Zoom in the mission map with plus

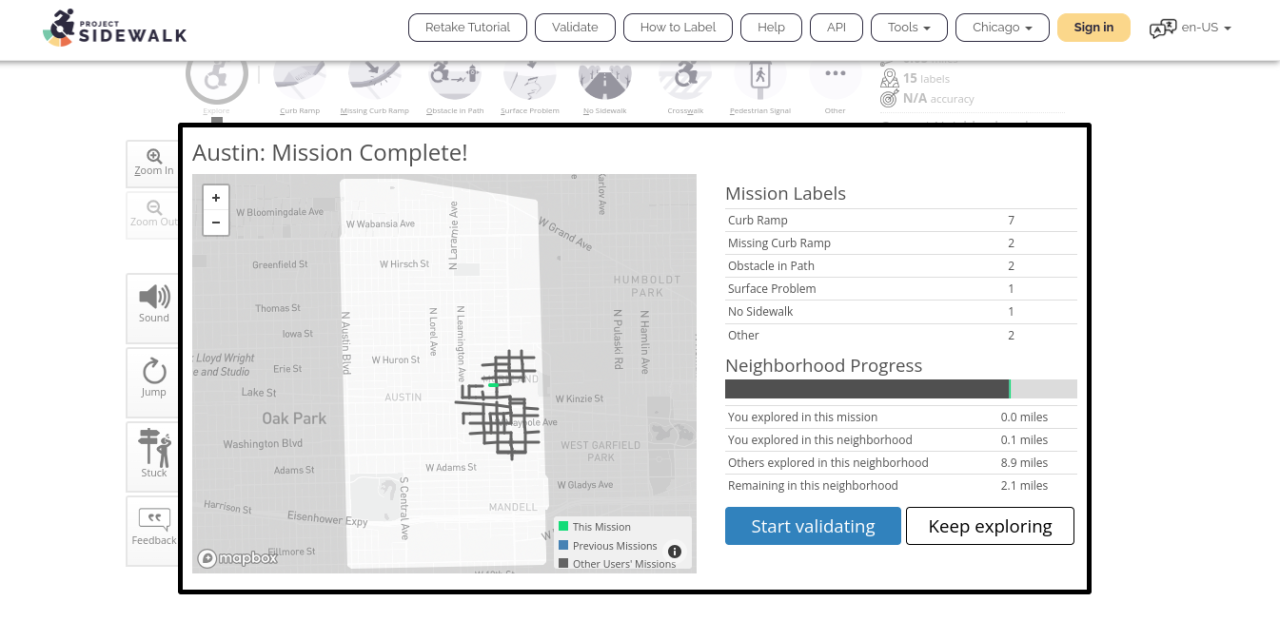coord(216,198)
